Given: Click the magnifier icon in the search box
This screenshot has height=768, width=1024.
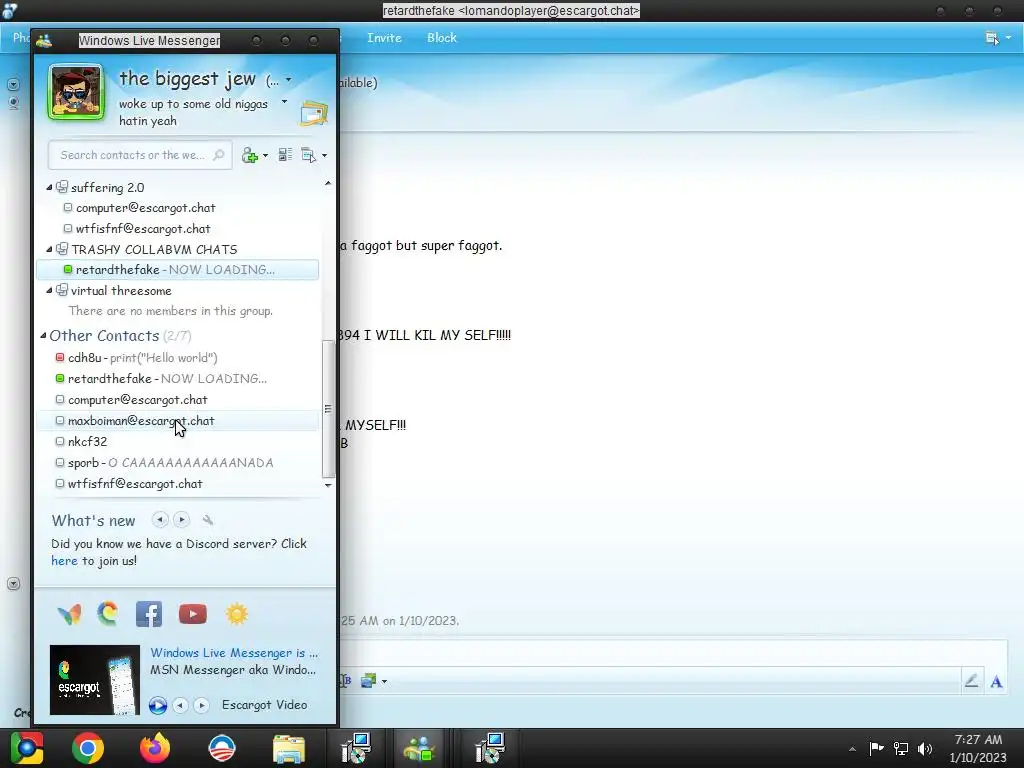Looking at the screenshot, I should (x=219, y=155).
